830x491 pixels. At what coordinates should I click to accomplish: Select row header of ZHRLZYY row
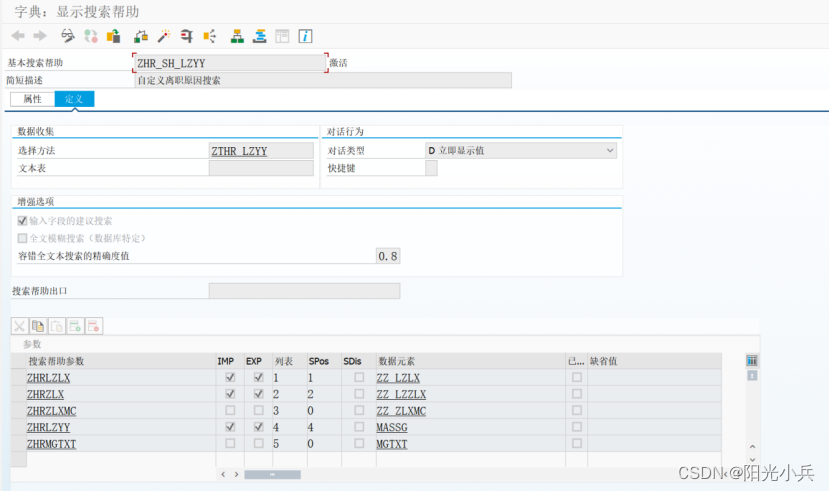[x=19, y=427]
